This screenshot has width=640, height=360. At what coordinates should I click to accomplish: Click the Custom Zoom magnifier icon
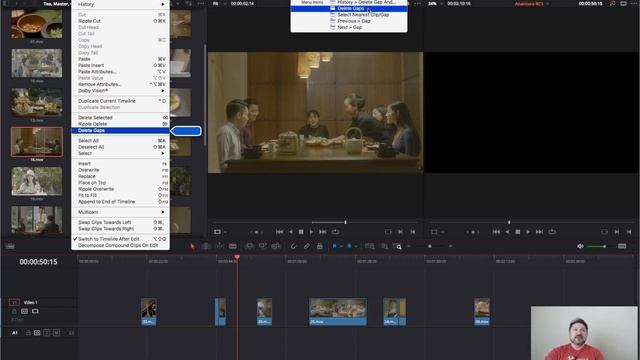click(x=397, y=246)
